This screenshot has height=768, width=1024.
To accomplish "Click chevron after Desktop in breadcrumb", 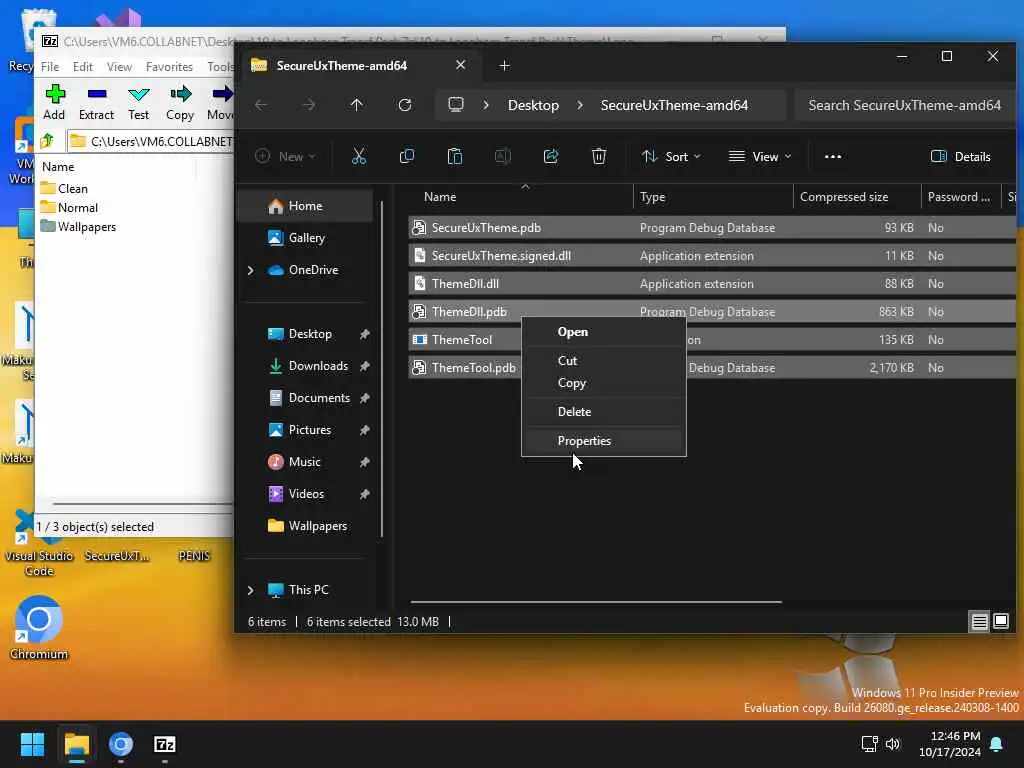I will [580, 105].
